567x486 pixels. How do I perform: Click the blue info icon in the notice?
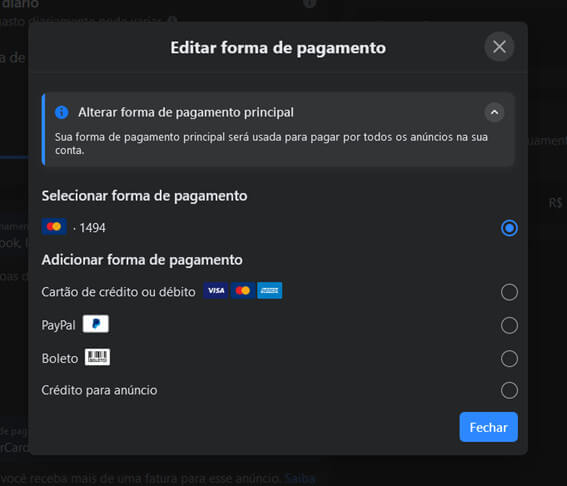coord(61,112)
